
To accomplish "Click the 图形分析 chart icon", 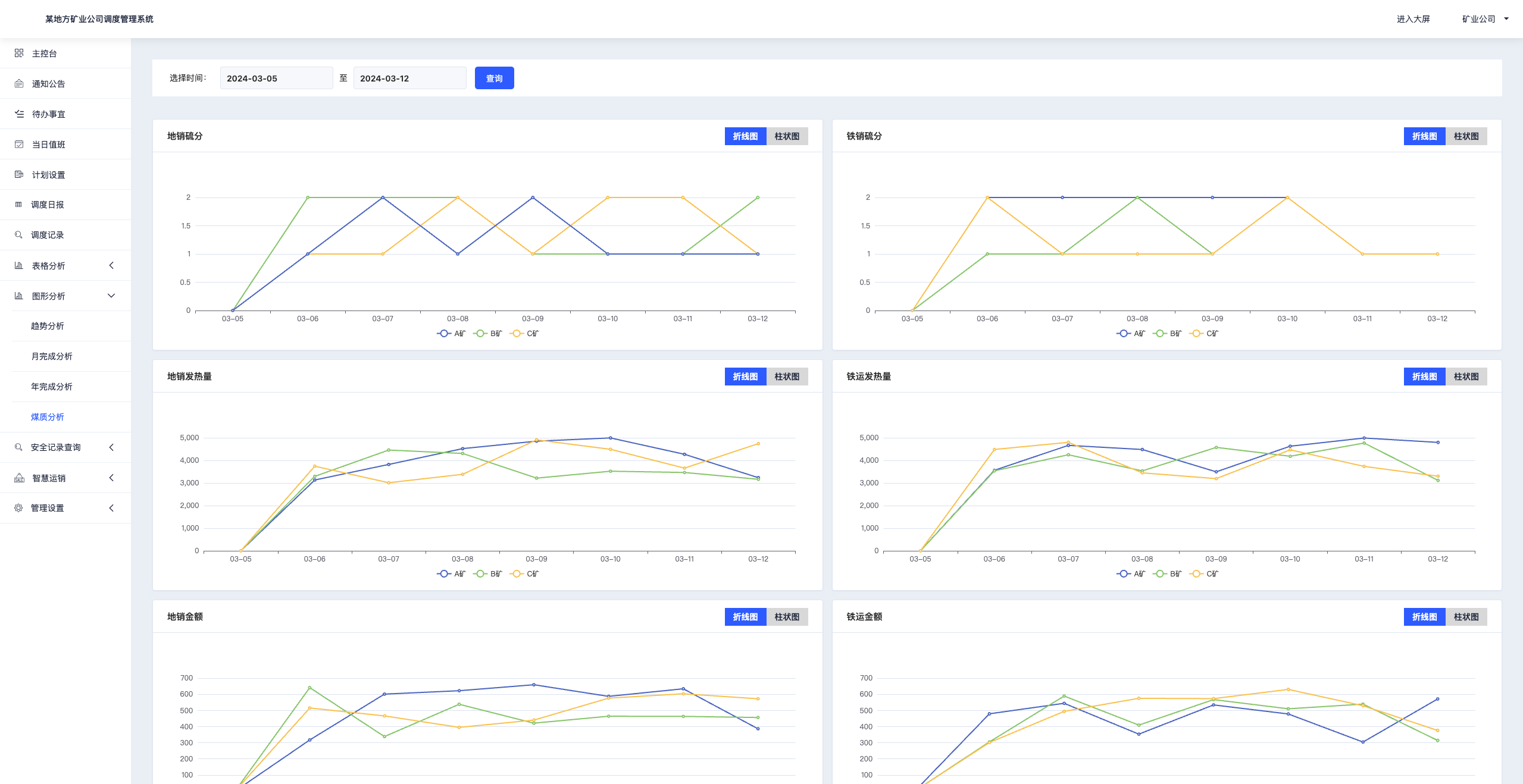I will (x=19, y=296).
